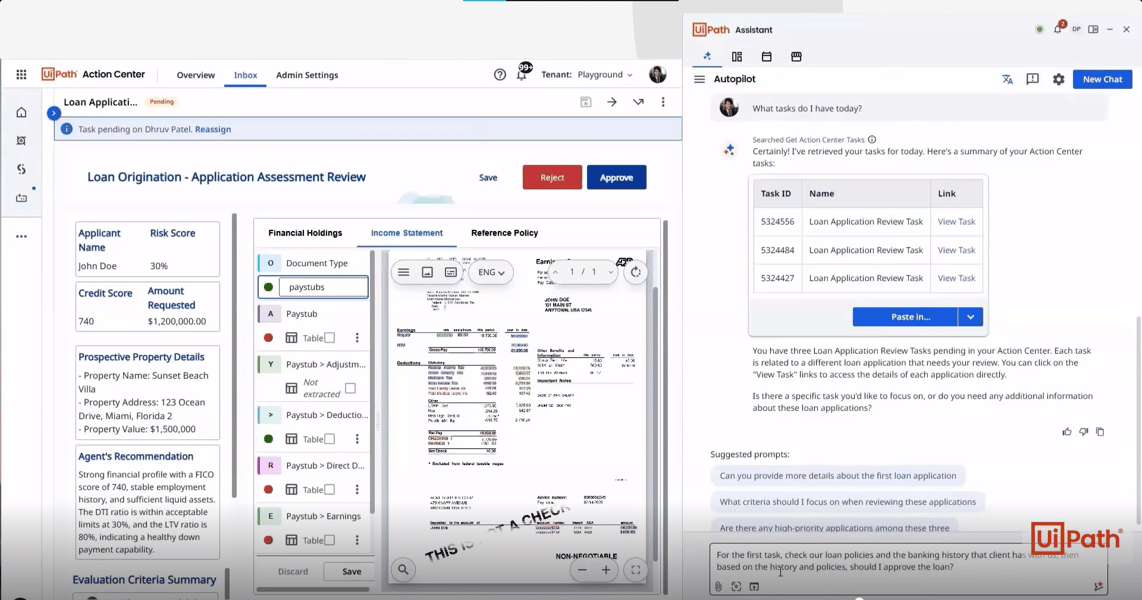1142x600 pixels.
Task: Open the more options ellipsis in left sidebar
Action: pos(21,236)
